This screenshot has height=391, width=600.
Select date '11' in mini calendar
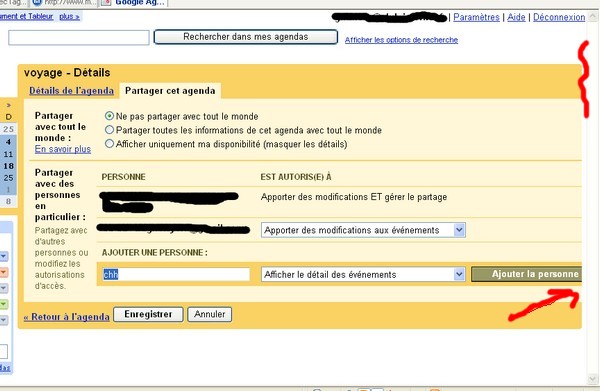click(x=8, y=154)
